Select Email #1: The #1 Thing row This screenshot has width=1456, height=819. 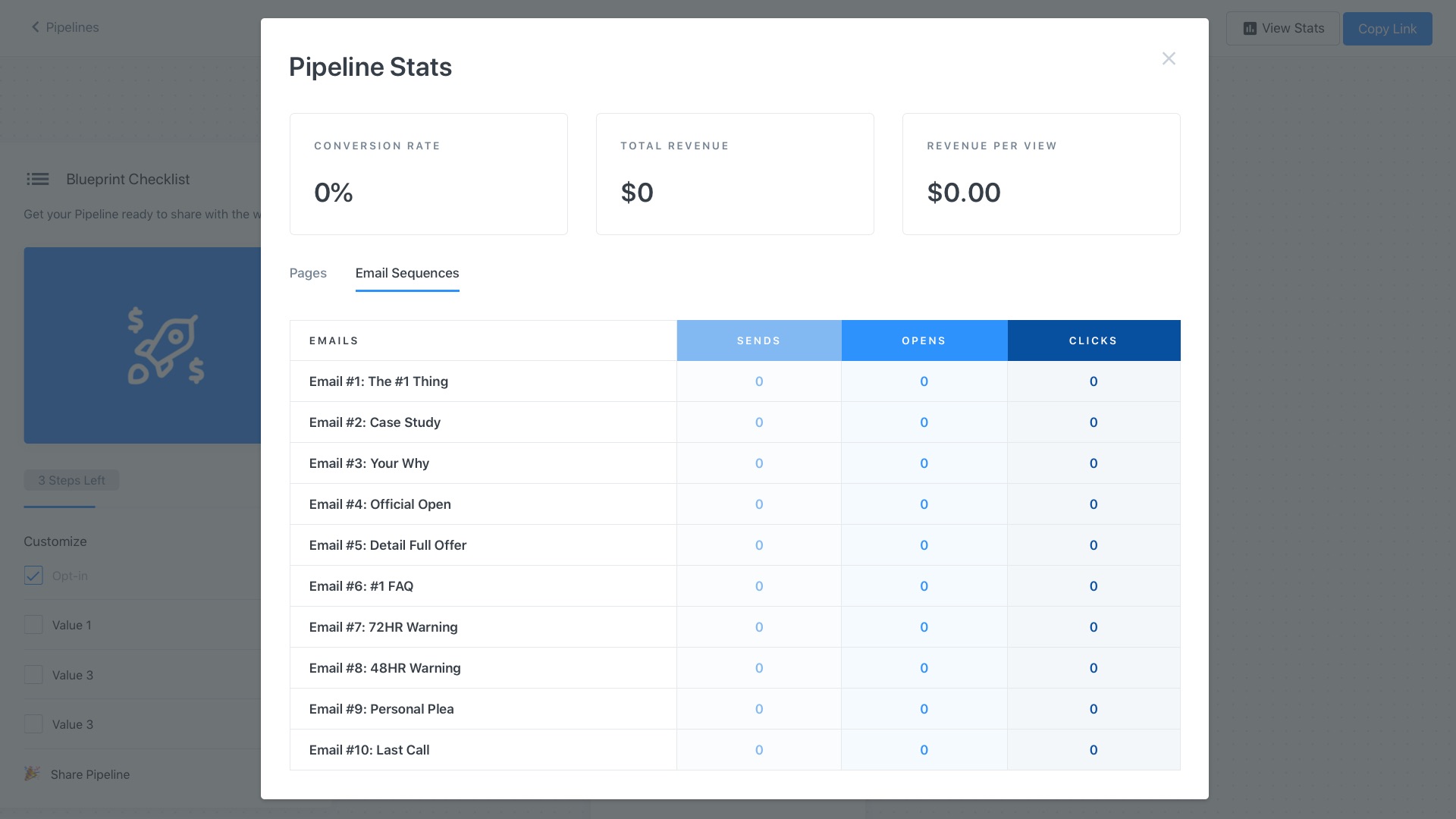pyautogui.click(x=378, y=381)
